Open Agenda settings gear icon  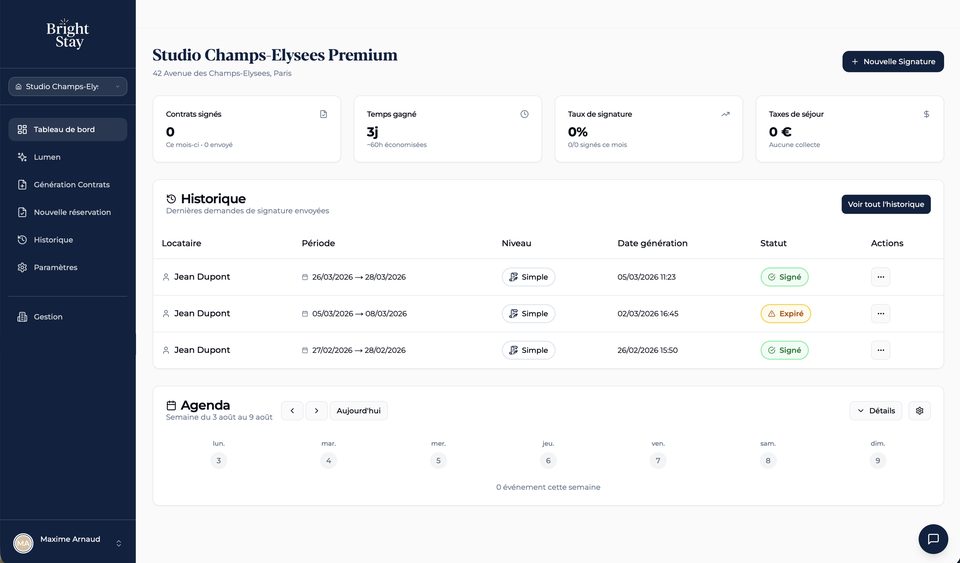point(919,411)
